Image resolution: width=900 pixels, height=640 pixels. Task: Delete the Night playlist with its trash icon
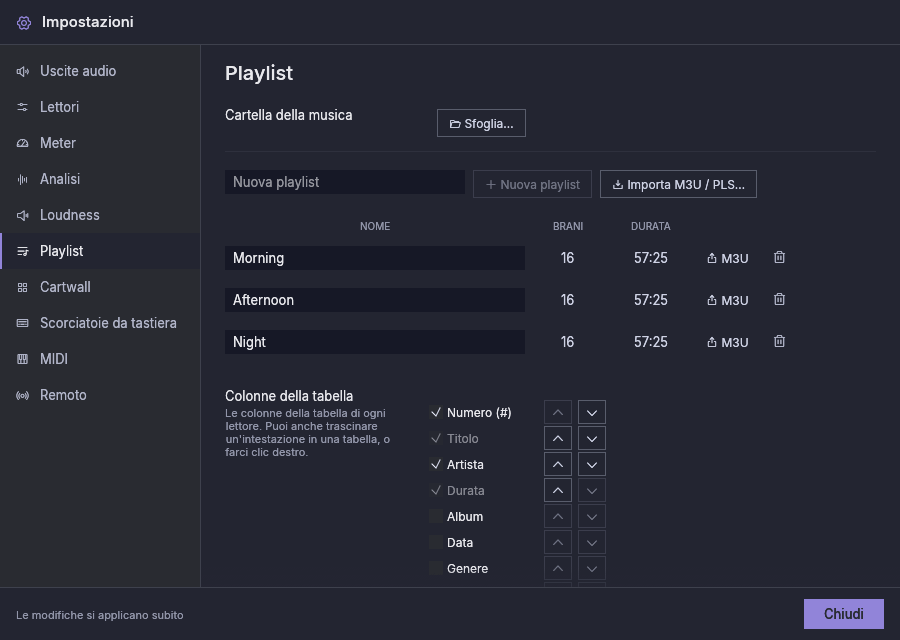pos(779,342)
